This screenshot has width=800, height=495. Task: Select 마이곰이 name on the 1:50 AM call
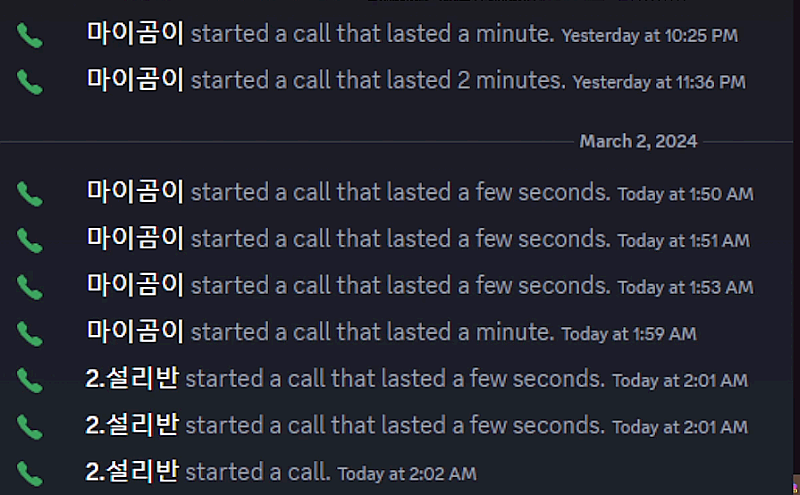135,191
